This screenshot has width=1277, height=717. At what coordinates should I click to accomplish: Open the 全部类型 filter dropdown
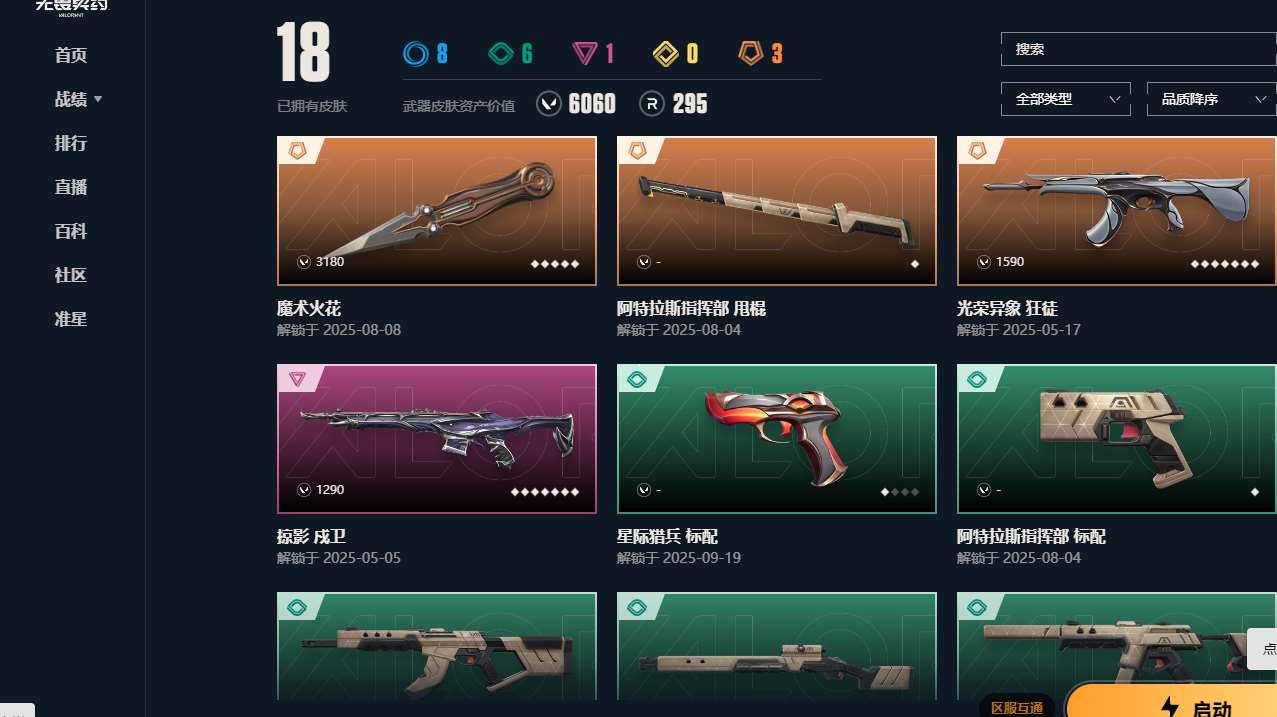[1066, 99]
